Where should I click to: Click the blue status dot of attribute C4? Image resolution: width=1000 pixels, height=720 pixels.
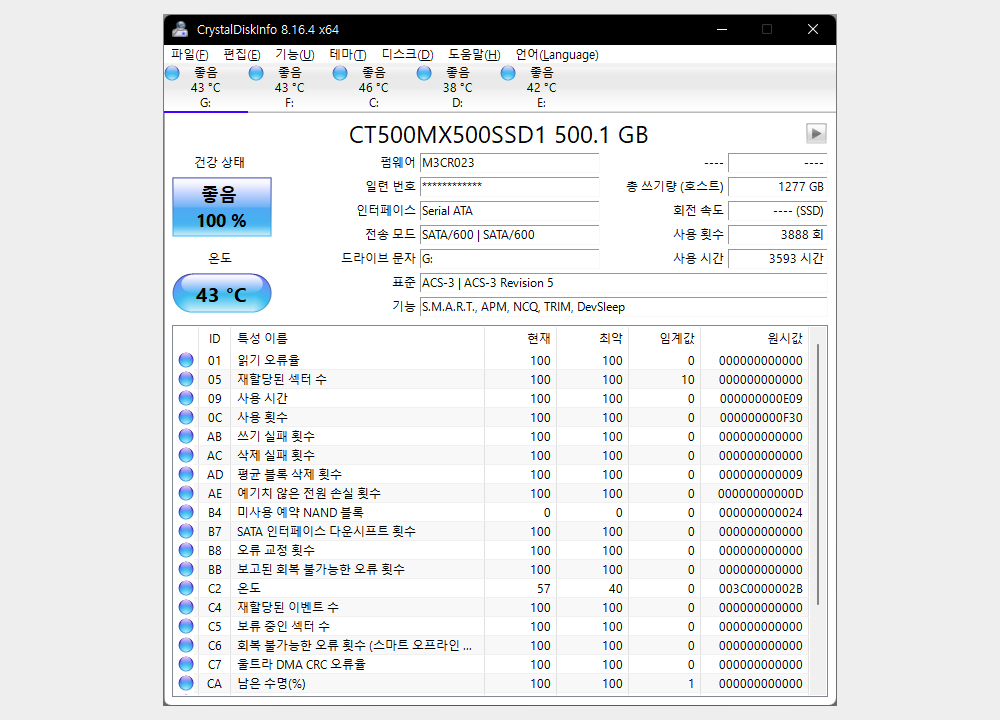[186, 607]
